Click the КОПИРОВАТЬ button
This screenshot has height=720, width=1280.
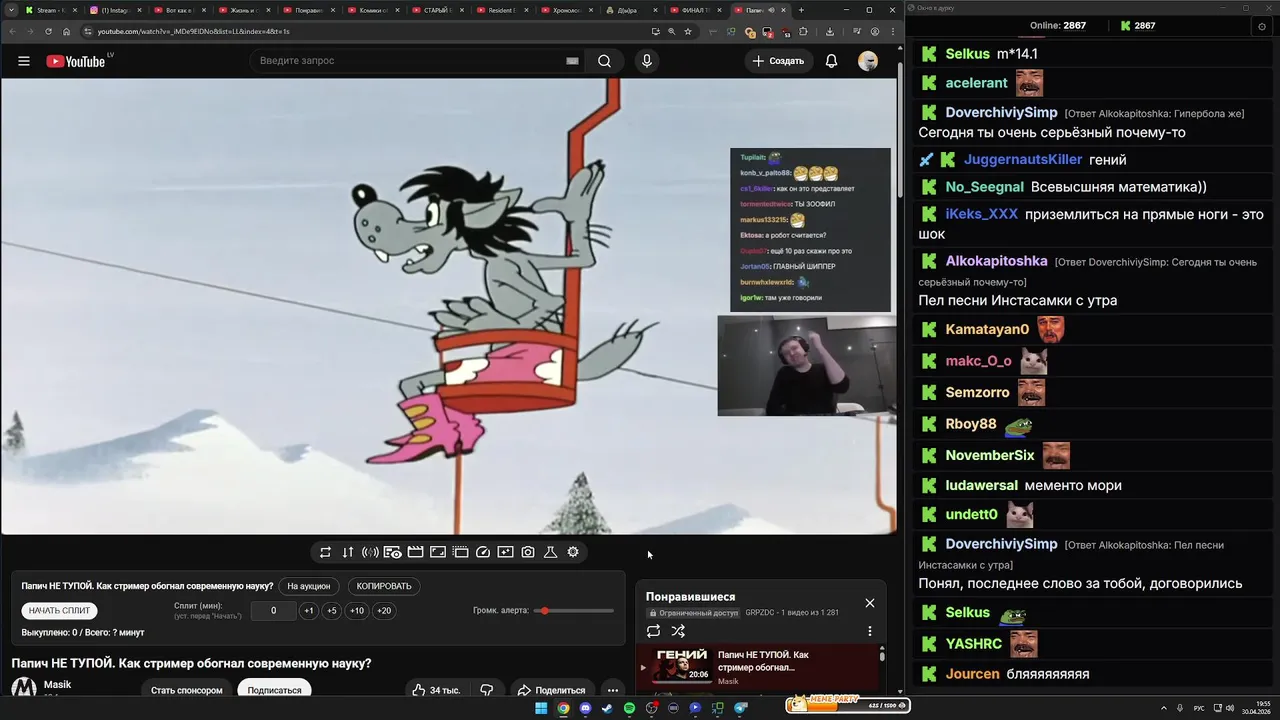point(384,586)
